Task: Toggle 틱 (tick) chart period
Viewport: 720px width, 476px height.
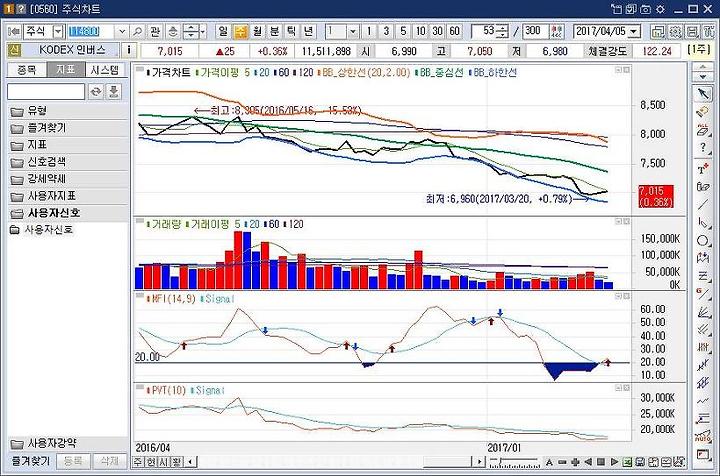Action: (291, 31)
